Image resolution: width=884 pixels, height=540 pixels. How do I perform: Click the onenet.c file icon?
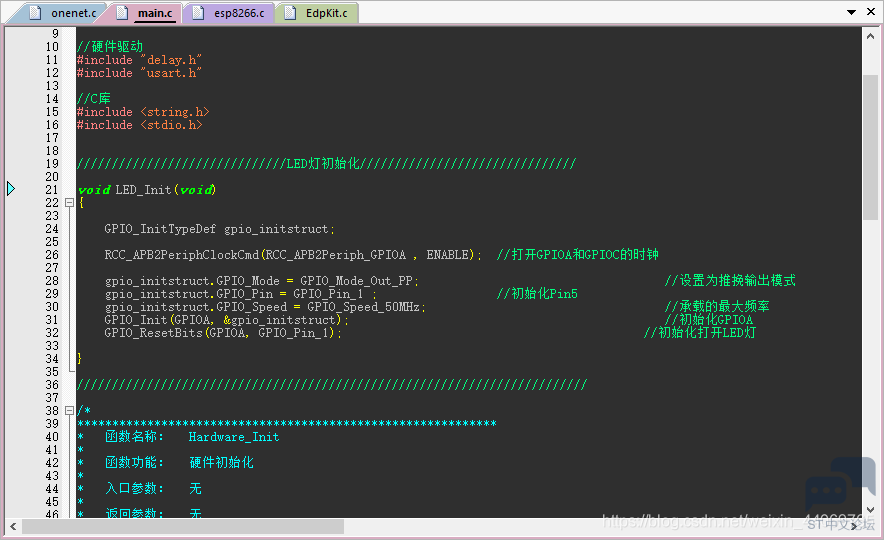coord(36,12)
